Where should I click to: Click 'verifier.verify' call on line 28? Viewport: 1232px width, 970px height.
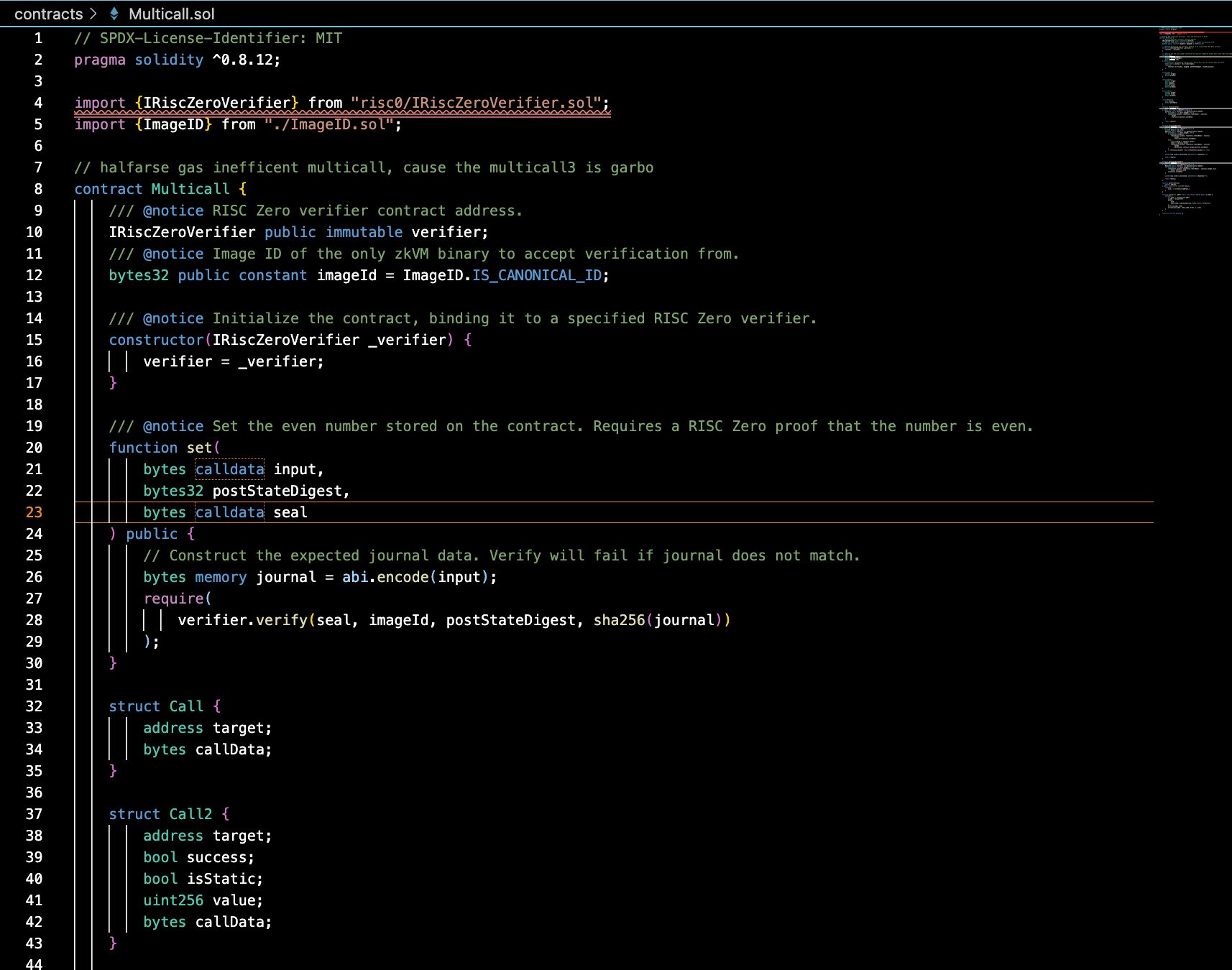click(x=242, y=620)
